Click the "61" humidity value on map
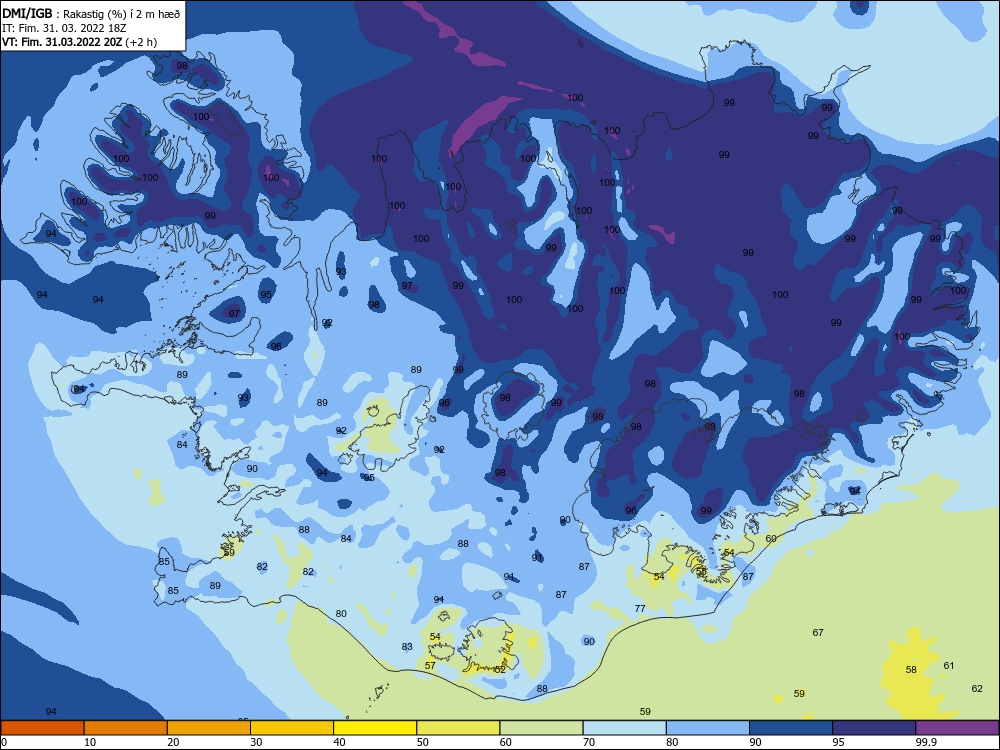The width and height of the screenshot is (1000, 750). tap(949, 666)
